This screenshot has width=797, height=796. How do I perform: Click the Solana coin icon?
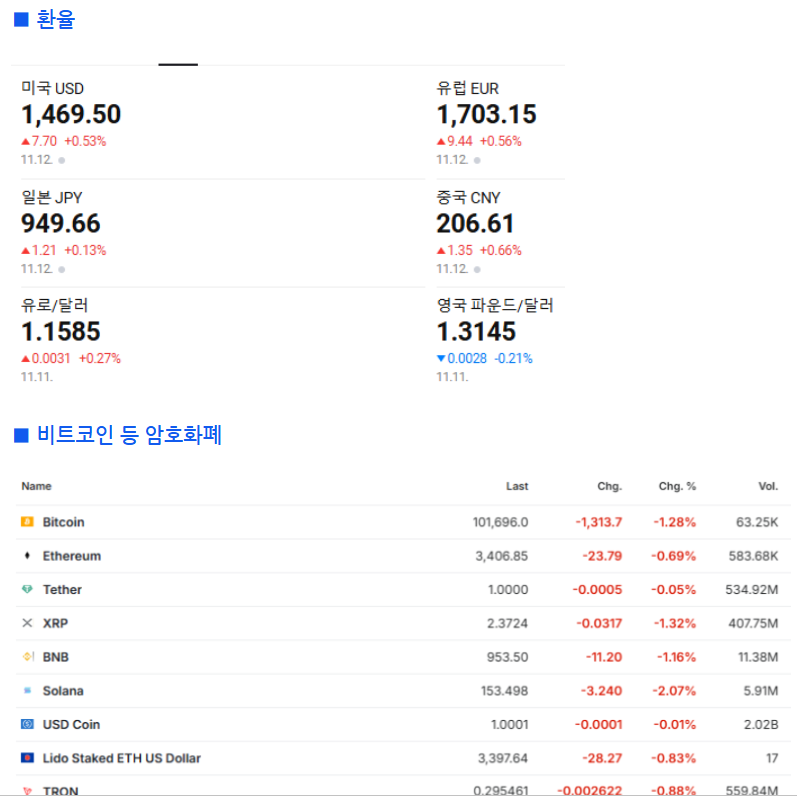(x=27, y=691)
